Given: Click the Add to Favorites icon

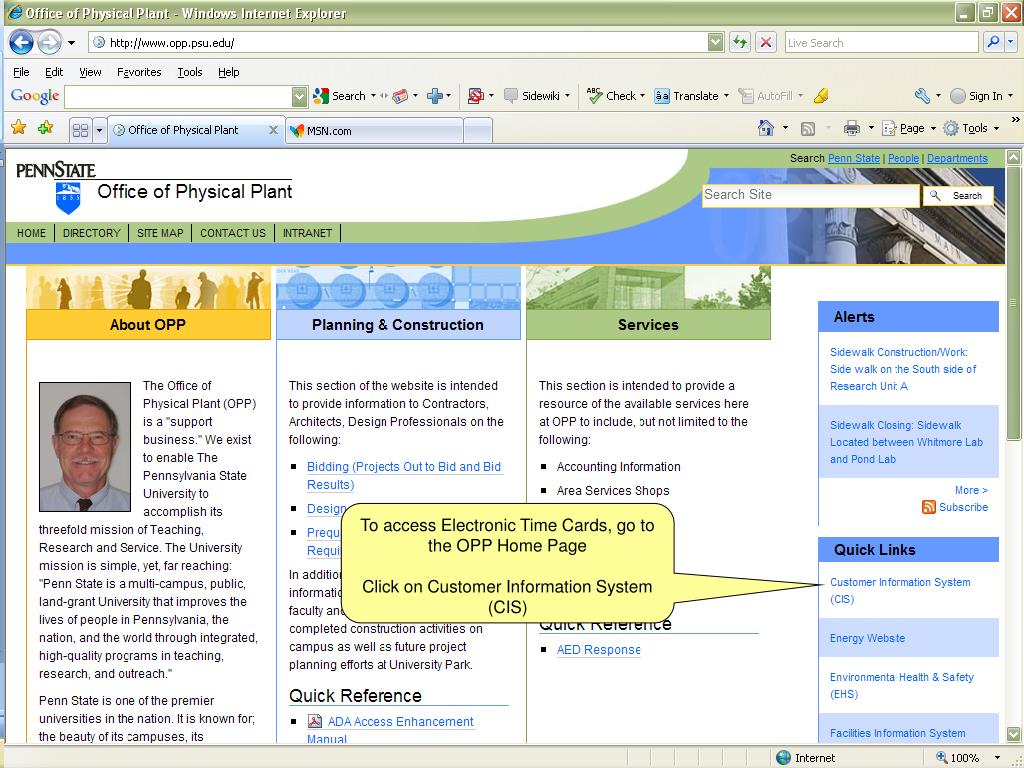Looking at the screenshot, I should coord(46,127).
